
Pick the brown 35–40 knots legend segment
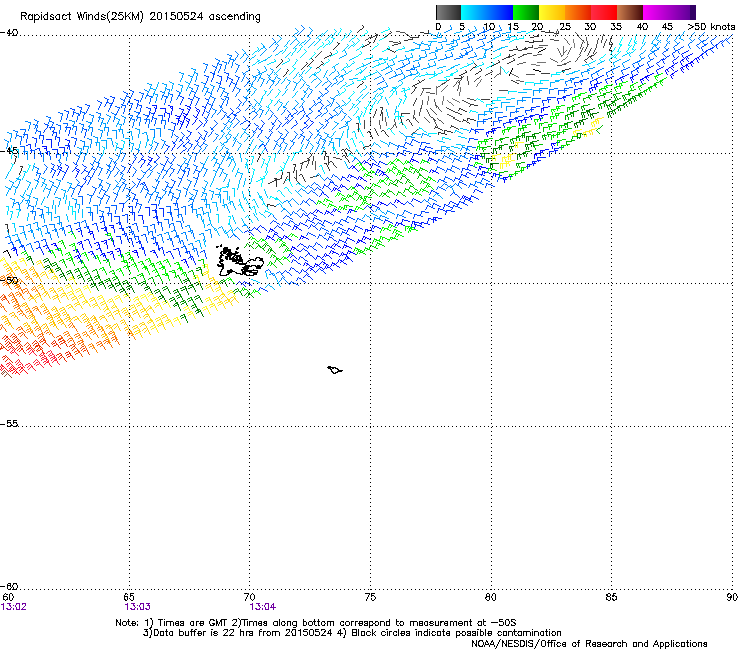tap(630, 12)
